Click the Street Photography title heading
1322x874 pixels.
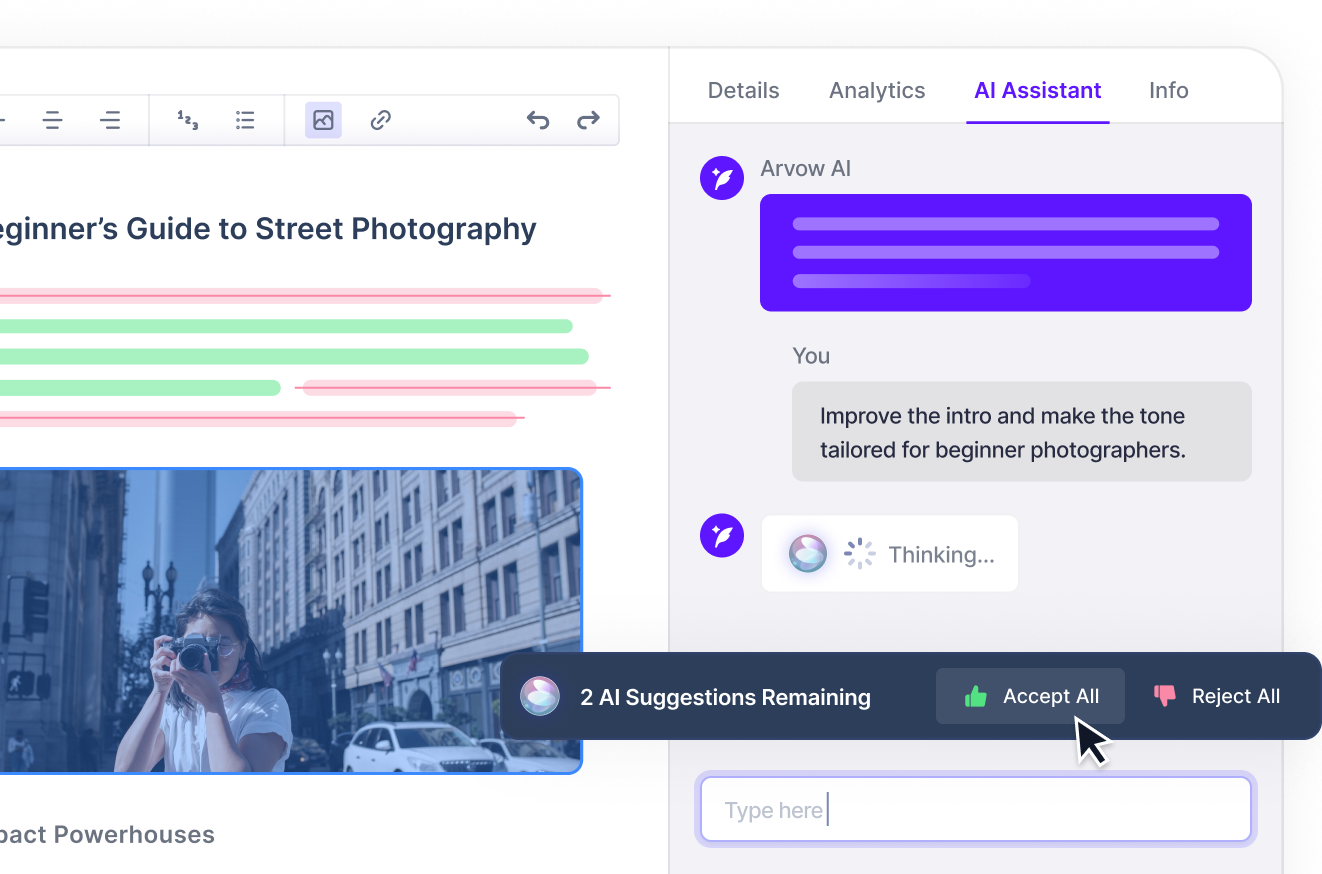(x=268, y=228)
